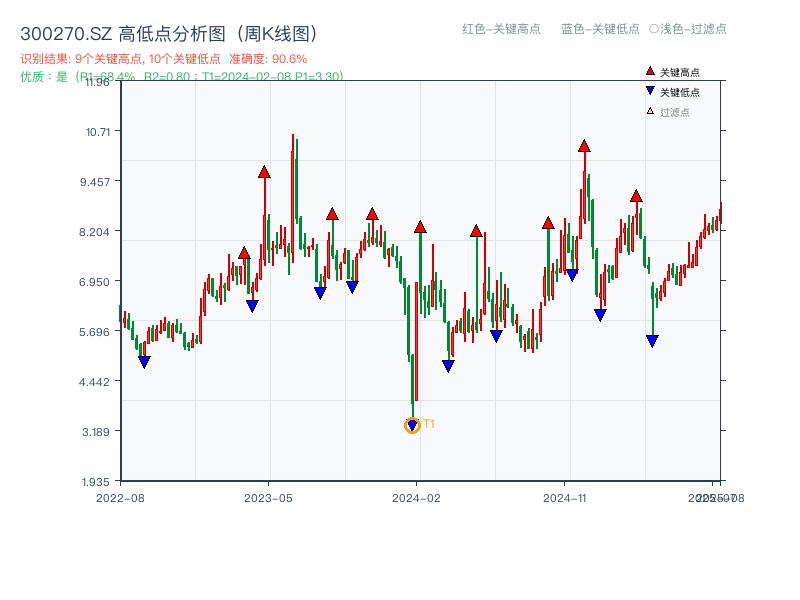The image size is (800, 600).
Task: Click the pale 过滤点 triangle legend icon
Action: (649, 110)
